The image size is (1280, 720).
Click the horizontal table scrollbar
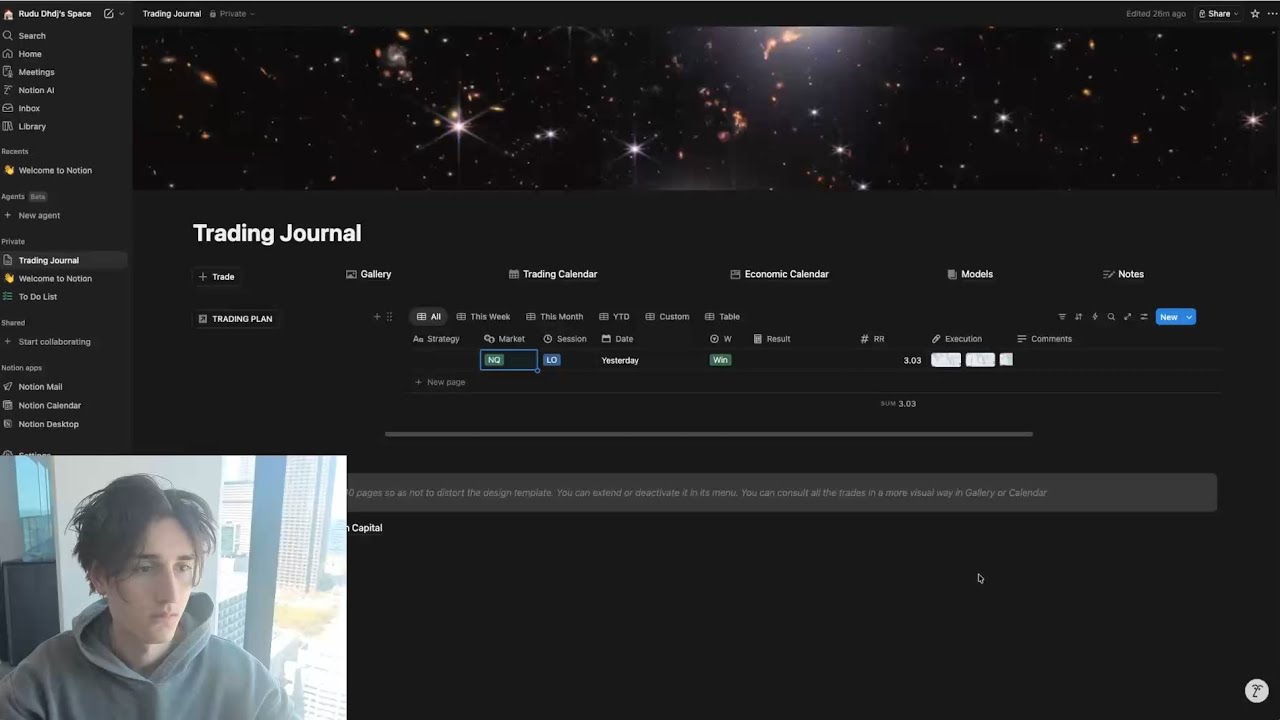click(708, 434)
